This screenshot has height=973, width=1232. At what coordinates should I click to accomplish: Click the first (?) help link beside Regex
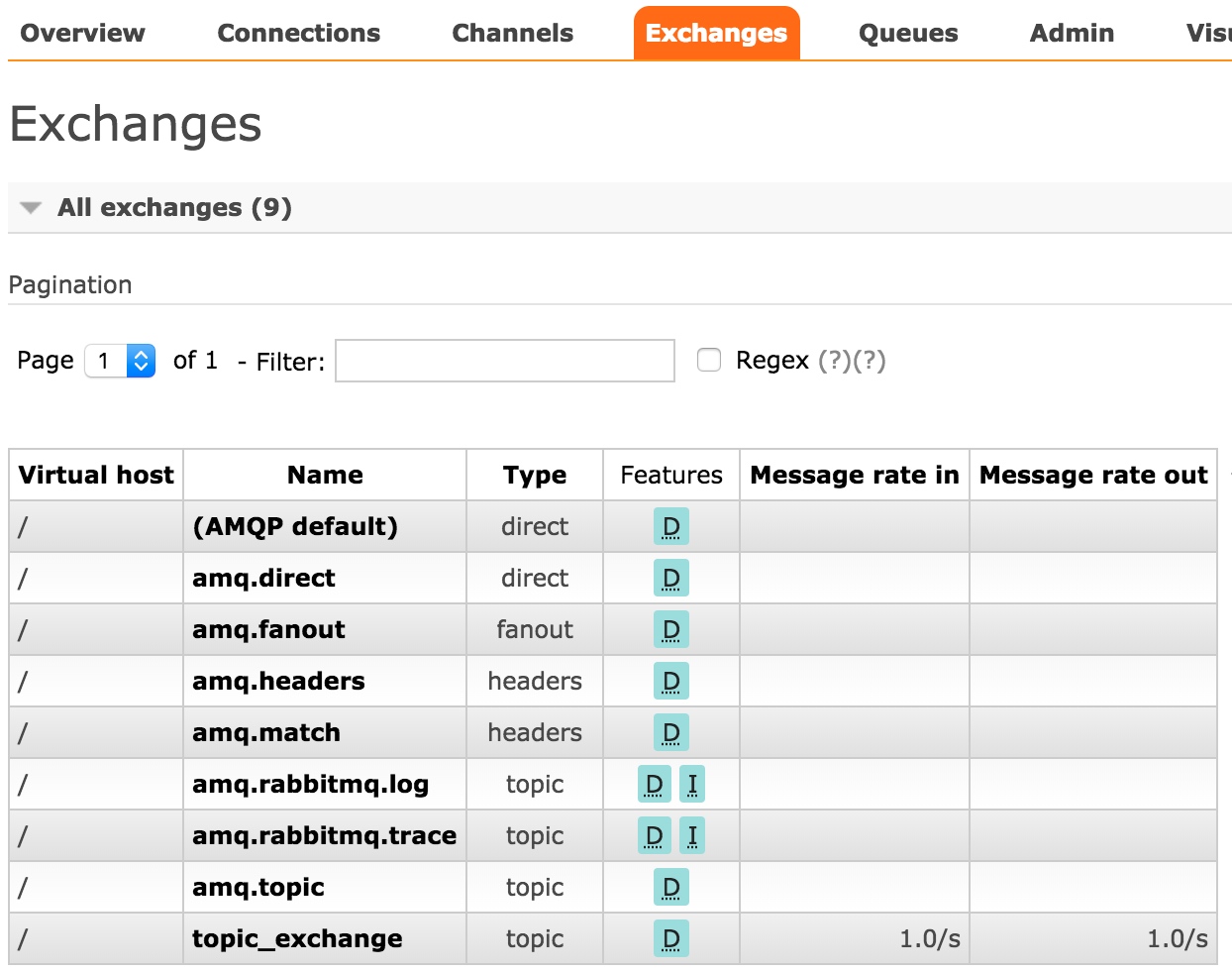[835, 360]
